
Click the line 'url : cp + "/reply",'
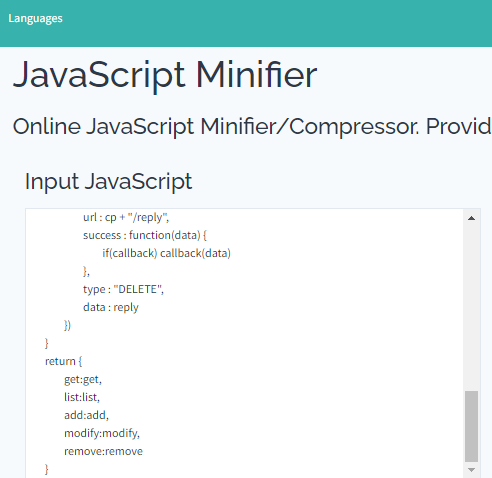126,218
